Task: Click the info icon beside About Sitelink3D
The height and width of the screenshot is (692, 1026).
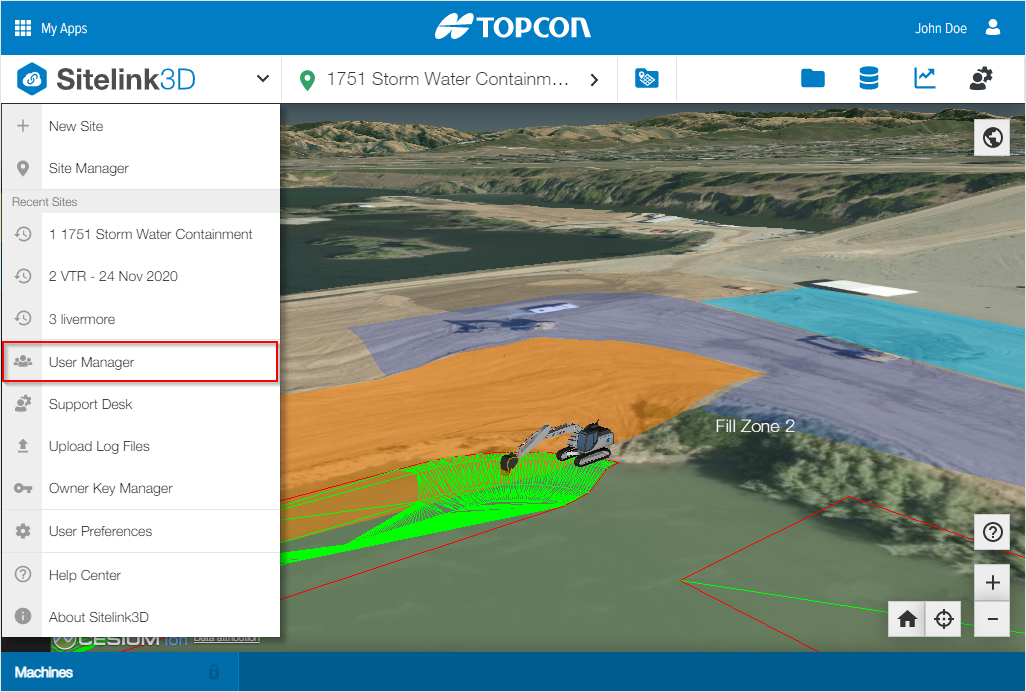Action: tap(23, 616)
